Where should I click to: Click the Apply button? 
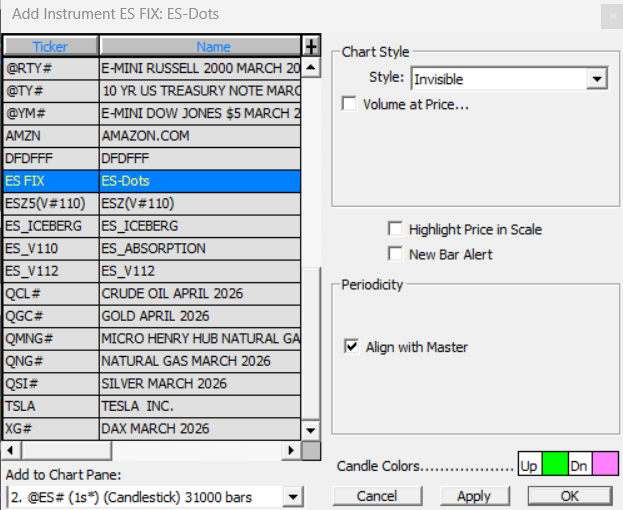(474, 496)
